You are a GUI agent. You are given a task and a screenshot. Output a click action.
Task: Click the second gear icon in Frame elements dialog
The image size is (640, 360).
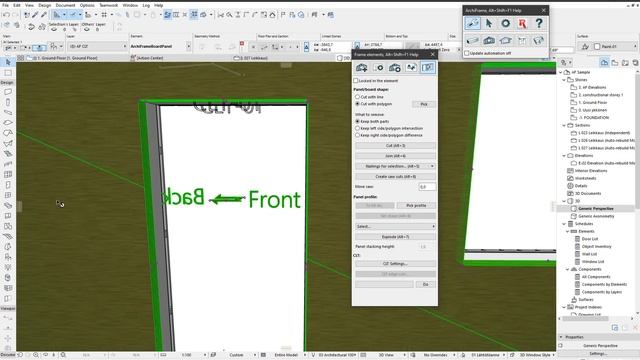pos(378,67)
